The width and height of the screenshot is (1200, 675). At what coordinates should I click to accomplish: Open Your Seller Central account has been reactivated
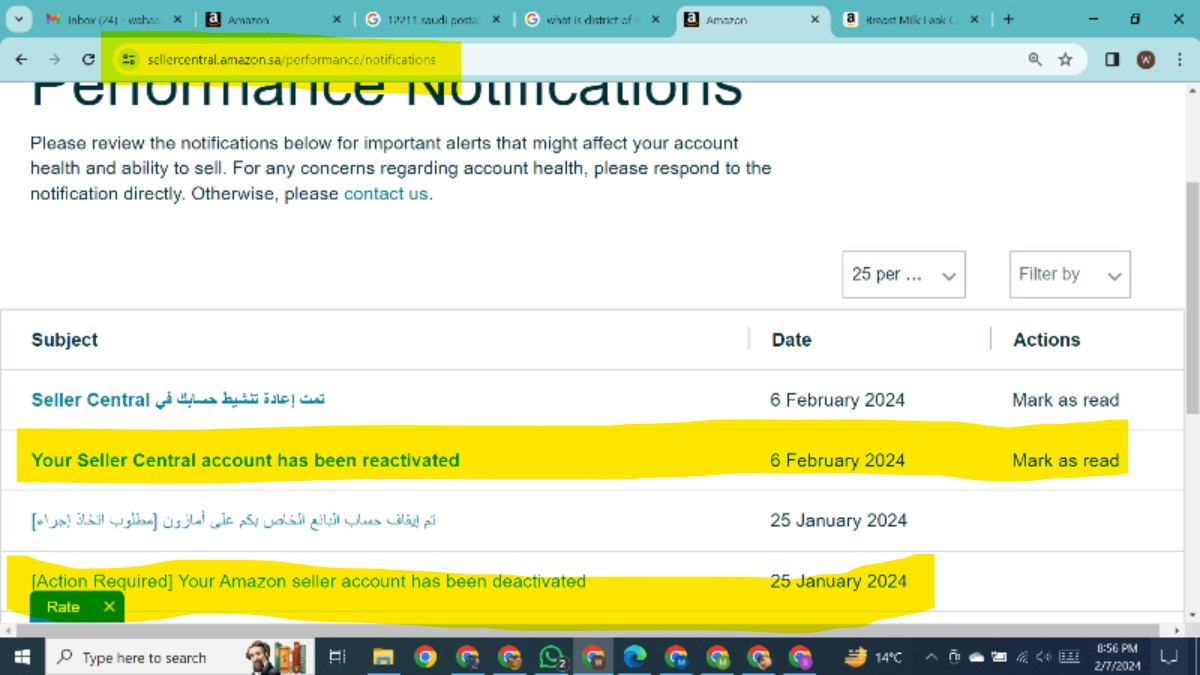[245, 460]
